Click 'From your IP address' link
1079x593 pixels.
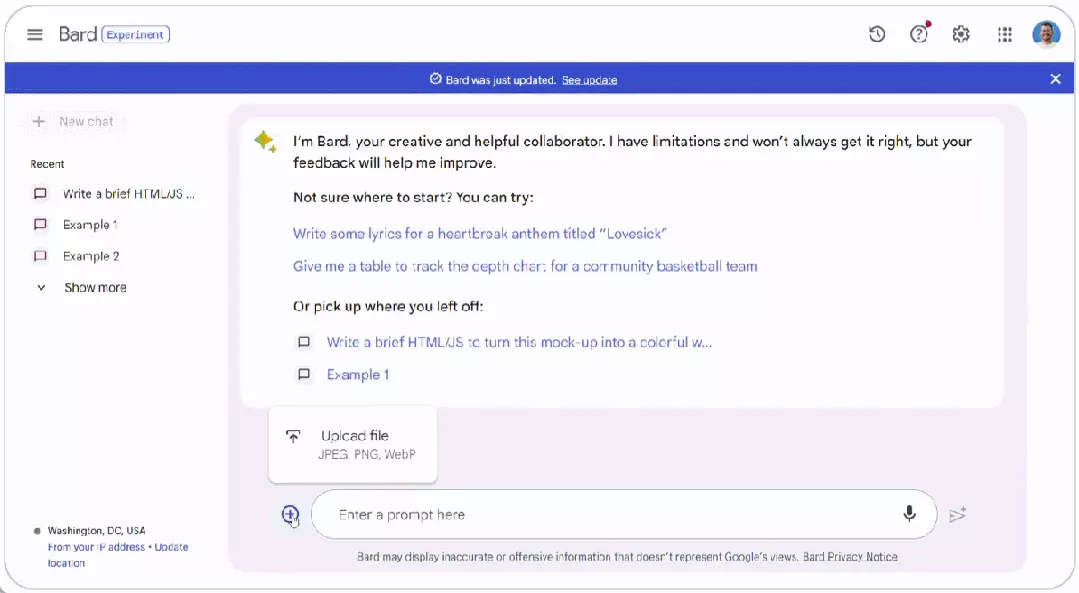click(x=96, y=547)
